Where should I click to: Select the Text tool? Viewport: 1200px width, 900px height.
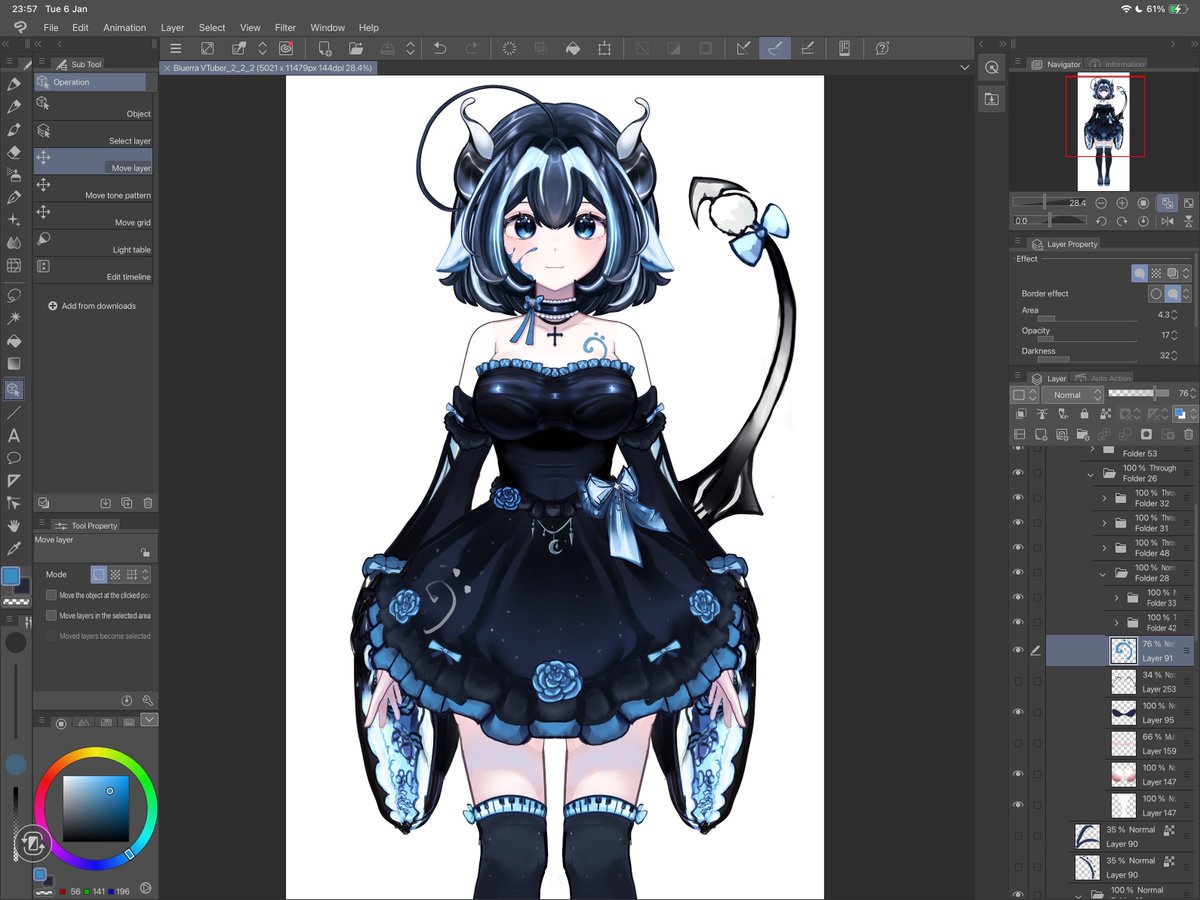[x=14, y=435]
